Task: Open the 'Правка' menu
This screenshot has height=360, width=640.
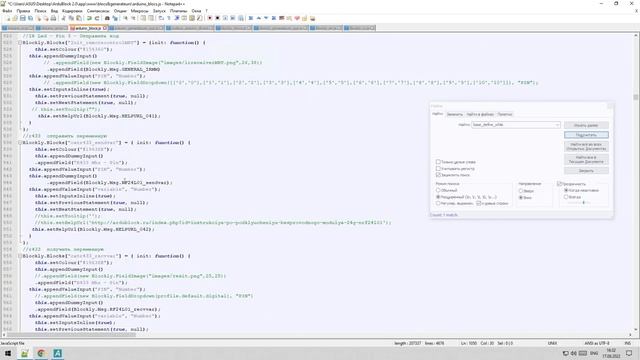Action: coord(23,11)
